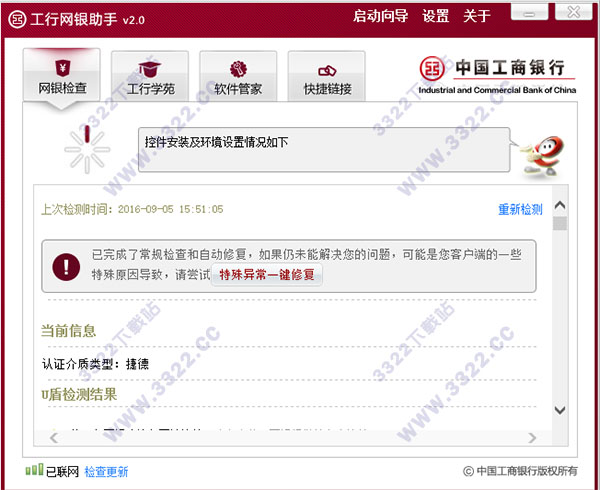This screenshot has height=490, width=600.
Task: Click the graduation cap icon of 工行学苑
Action: [x=150, y=69]
